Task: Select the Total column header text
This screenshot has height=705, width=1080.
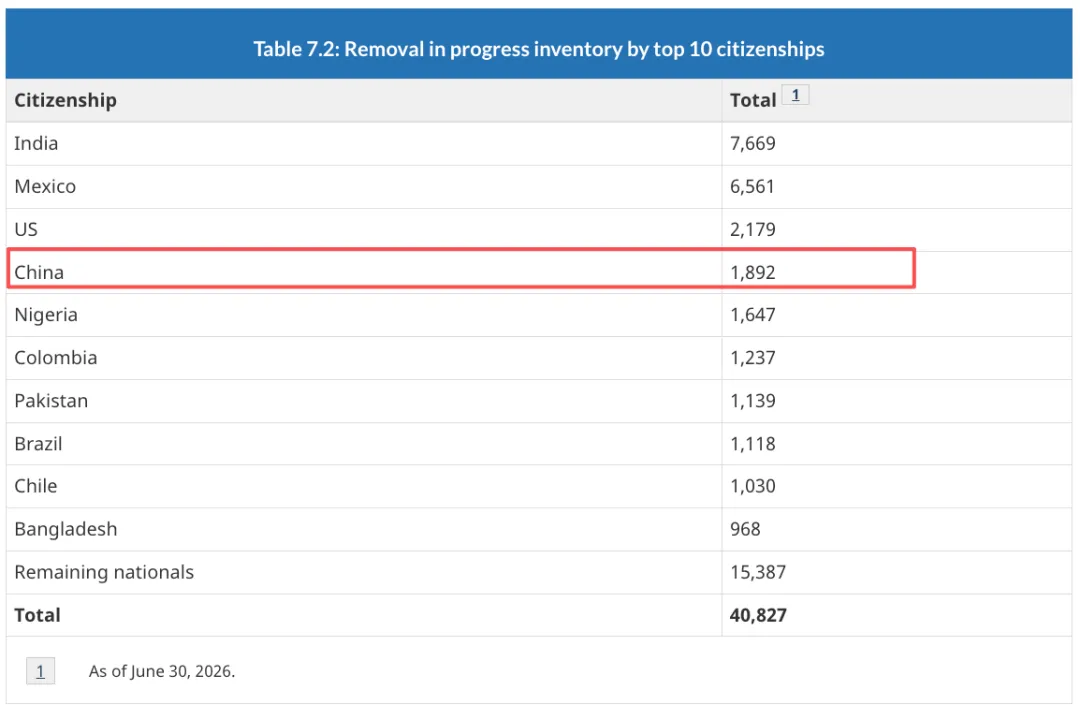Action: click(x=753, y=101)
